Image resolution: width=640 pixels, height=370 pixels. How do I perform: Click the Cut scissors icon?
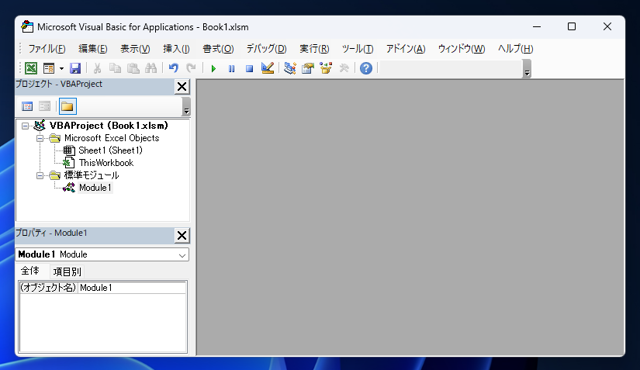click(97, 68)
